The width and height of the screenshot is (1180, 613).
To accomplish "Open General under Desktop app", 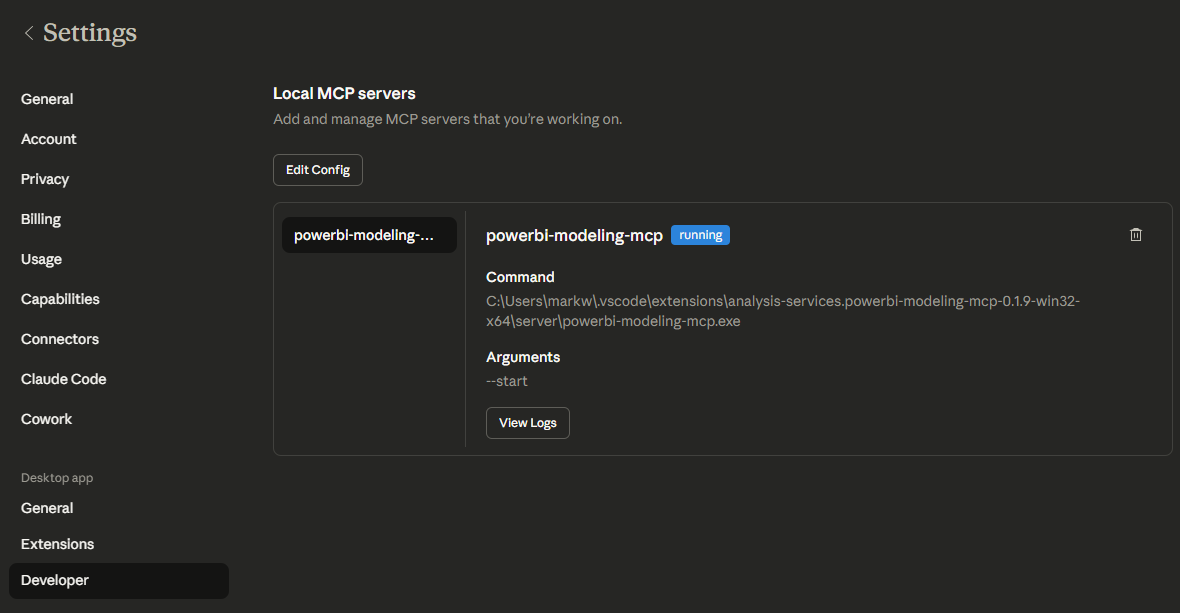I will (46, 508).
